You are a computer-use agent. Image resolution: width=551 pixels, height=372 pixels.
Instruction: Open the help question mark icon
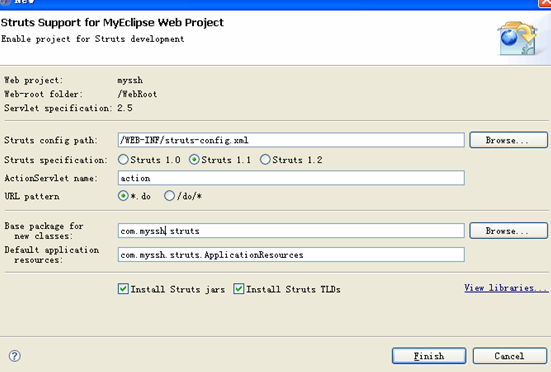(14, 356)
